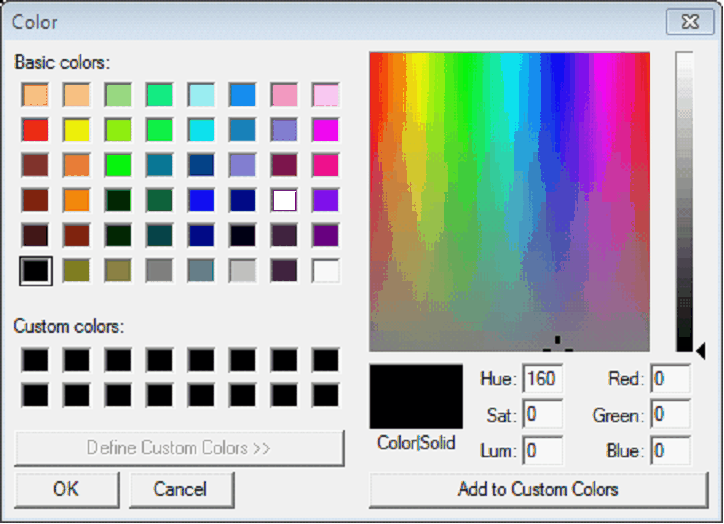Select the first custom color slot
The width and height of the screenshot is (724, 524).
pyautogui.click(x=36, y=360)
